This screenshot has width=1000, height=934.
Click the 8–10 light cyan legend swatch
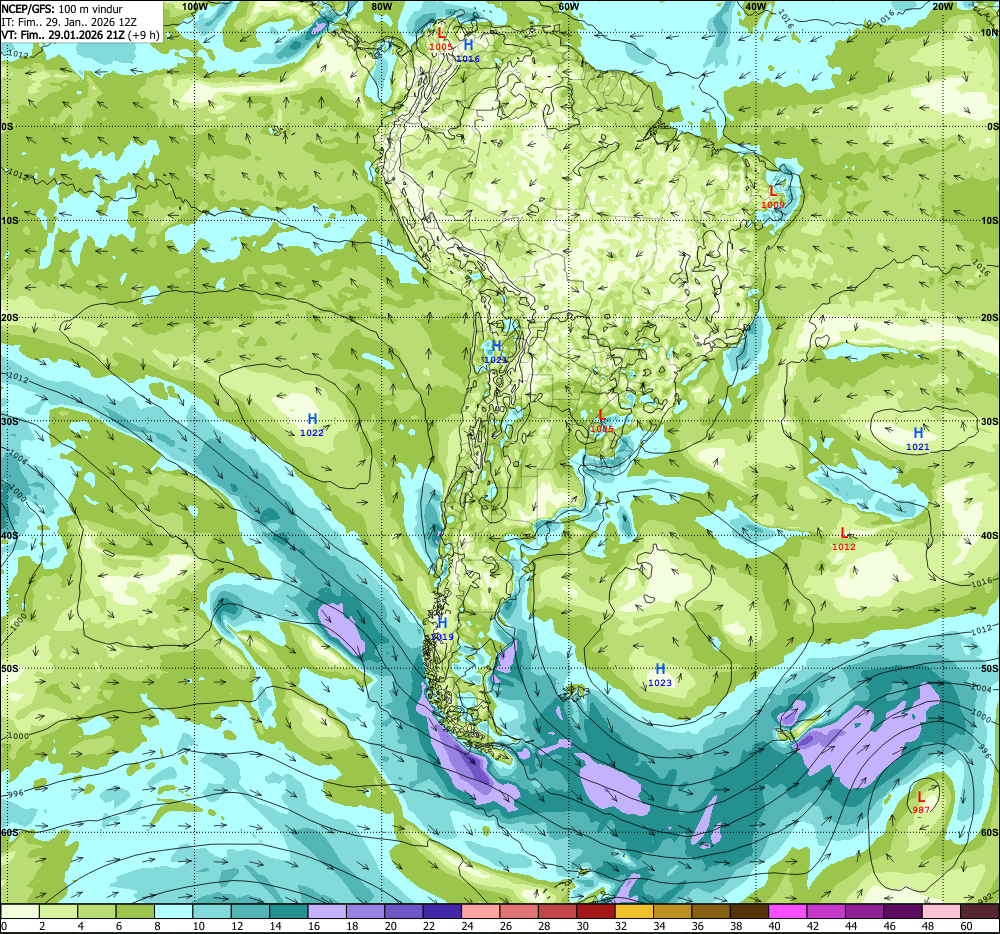tap(173, 911)
